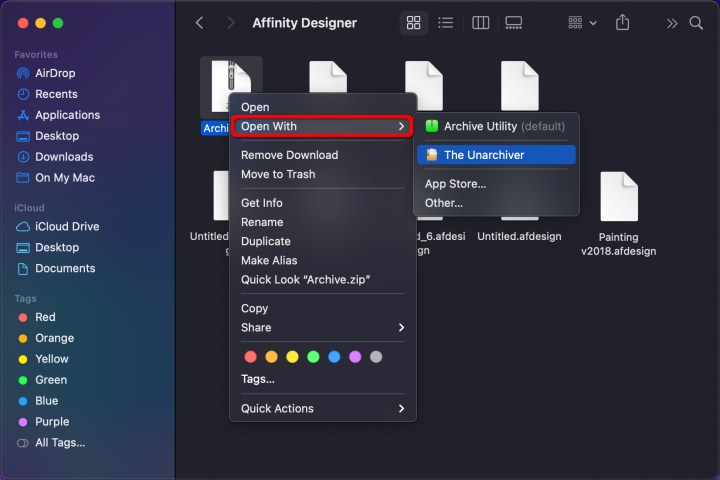Choose Remove Download in context menu
Viewport: 720px width, 480px height.
click(x=322, y=155)
